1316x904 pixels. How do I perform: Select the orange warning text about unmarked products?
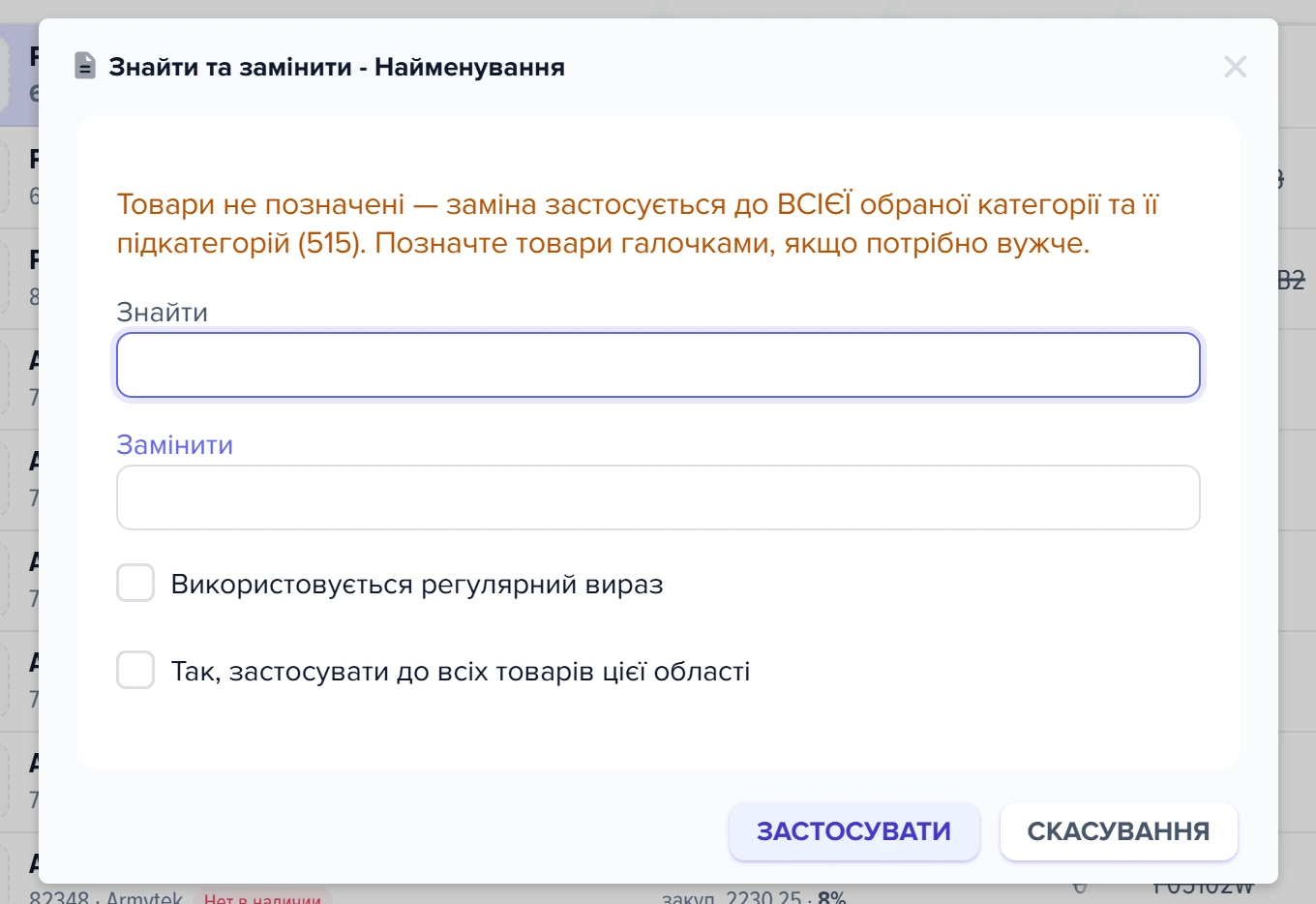(638, 224)
